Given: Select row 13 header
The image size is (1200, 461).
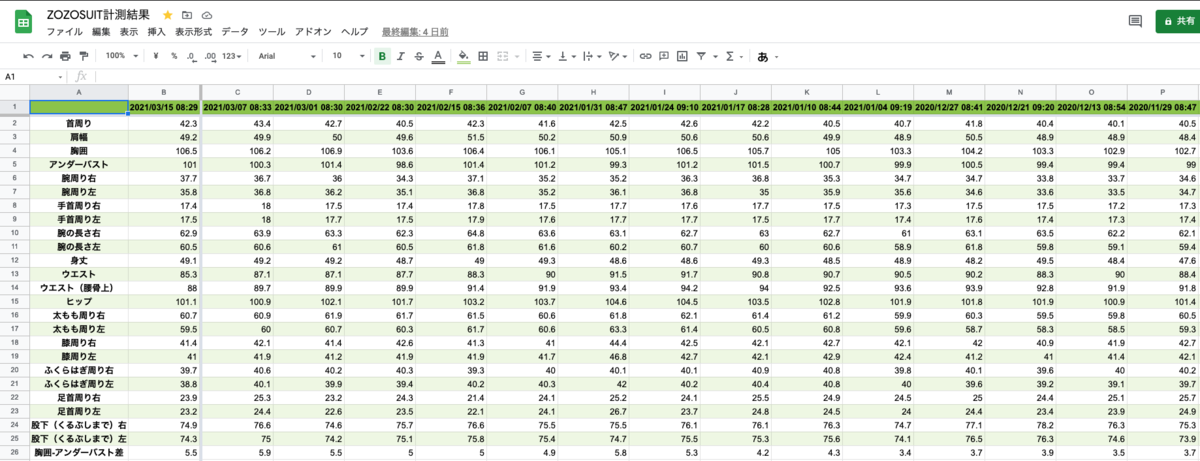Looking at the screenshot, I should [x=15, y=272].
